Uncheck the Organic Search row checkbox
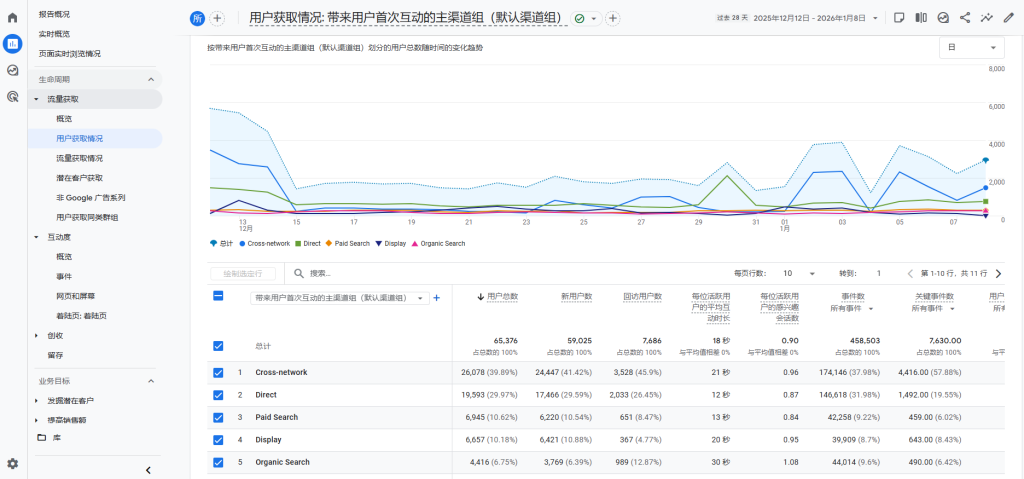The width and height of the screenshot is (1024, 479). click(218, 462)
